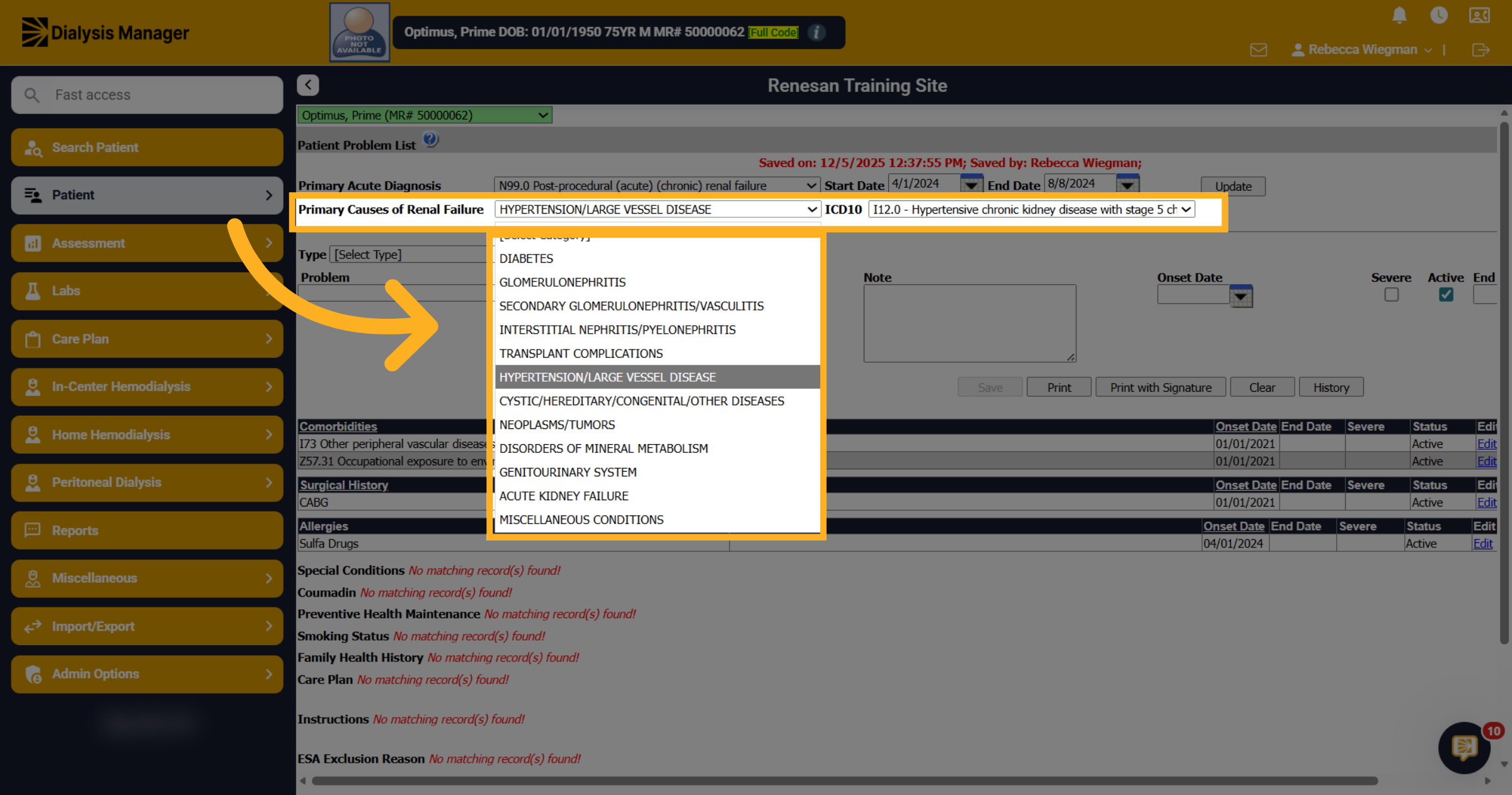Screen dimensions: 1512x795
Task: Choose DIABETES from the category list
Action: pyautogui.click(x=658, y=259)
